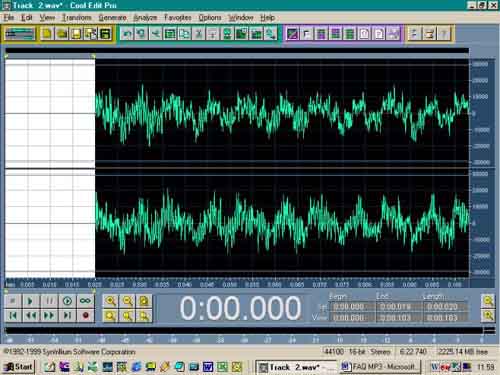Toggle Spectral view with the first purple toolbar icon

pyautogui.click(x=292, y=34)
